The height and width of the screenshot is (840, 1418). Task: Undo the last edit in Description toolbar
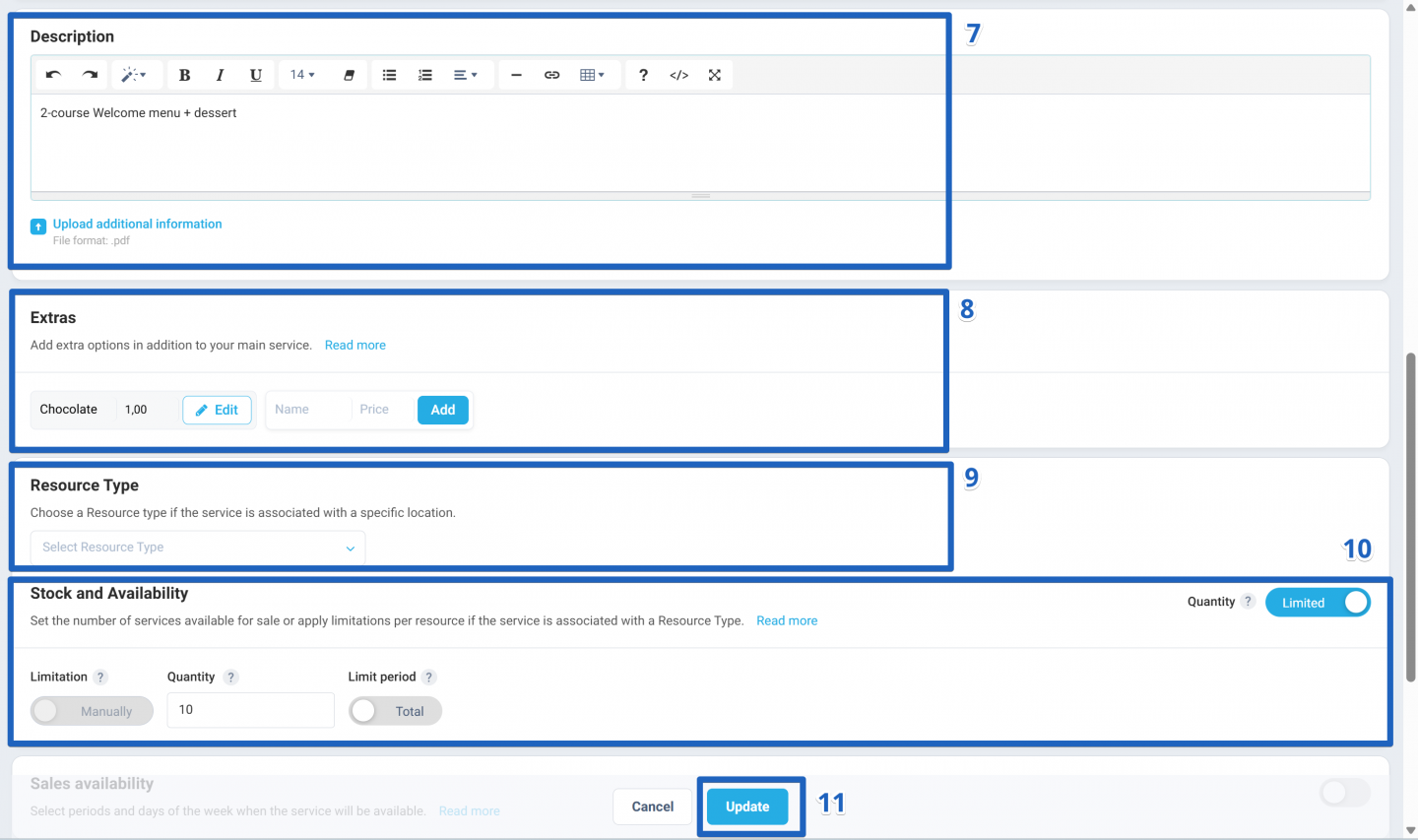click(54, 75)
